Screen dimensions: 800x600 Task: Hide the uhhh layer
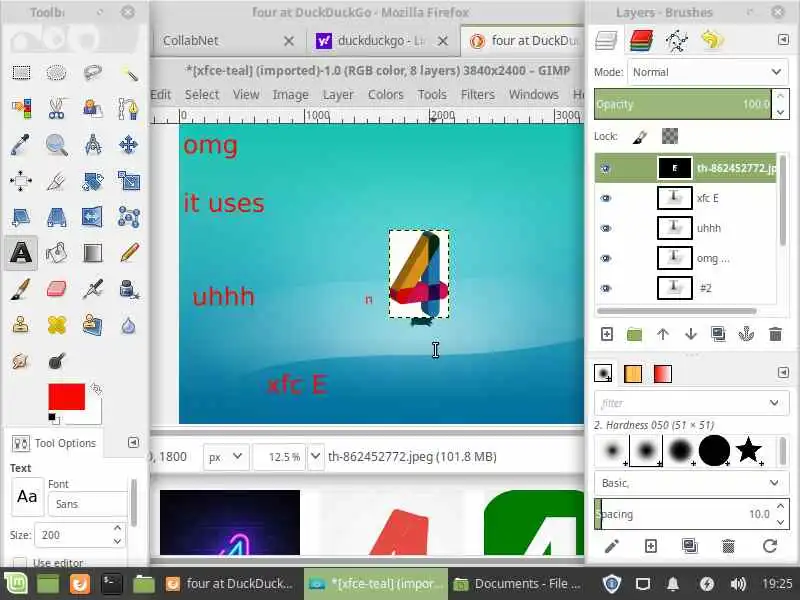pos(606,228)
